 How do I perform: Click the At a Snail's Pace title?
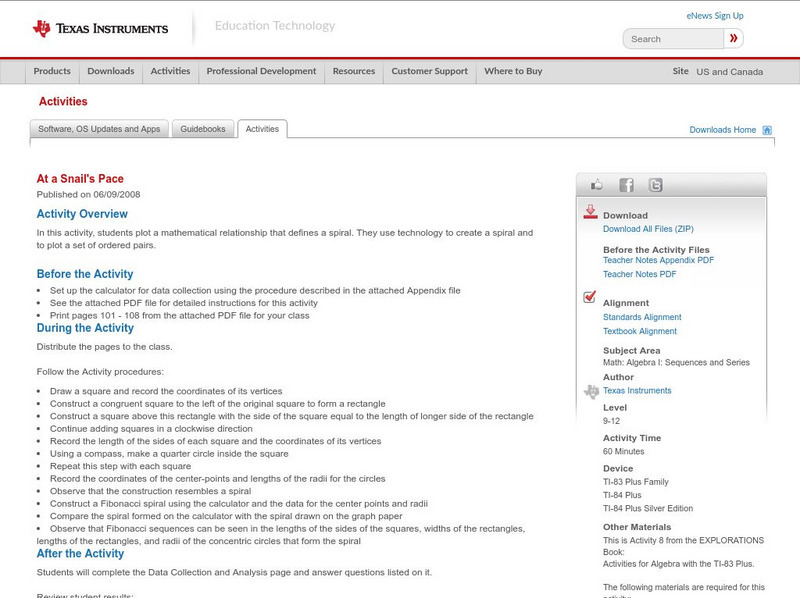tap(80, 179)
